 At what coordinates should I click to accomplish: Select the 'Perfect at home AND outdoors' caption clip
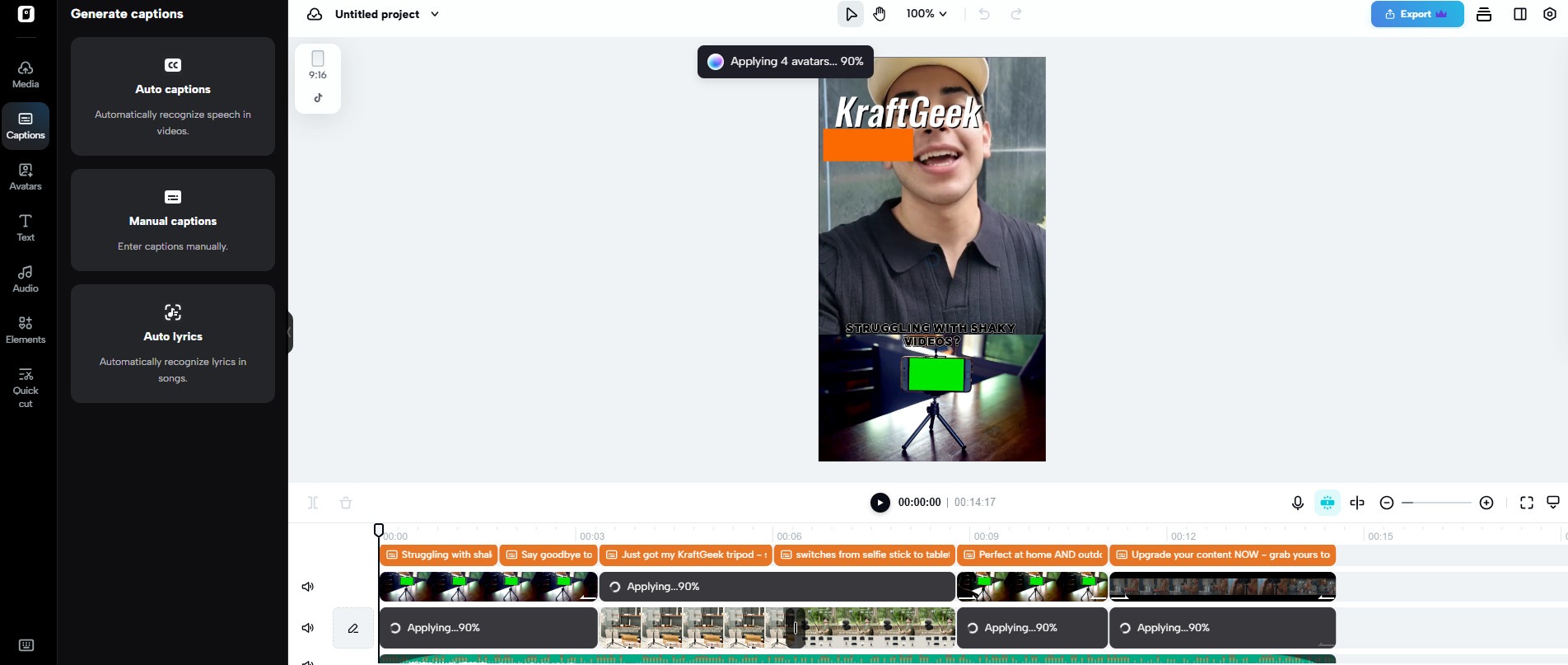click(1033, 555)
